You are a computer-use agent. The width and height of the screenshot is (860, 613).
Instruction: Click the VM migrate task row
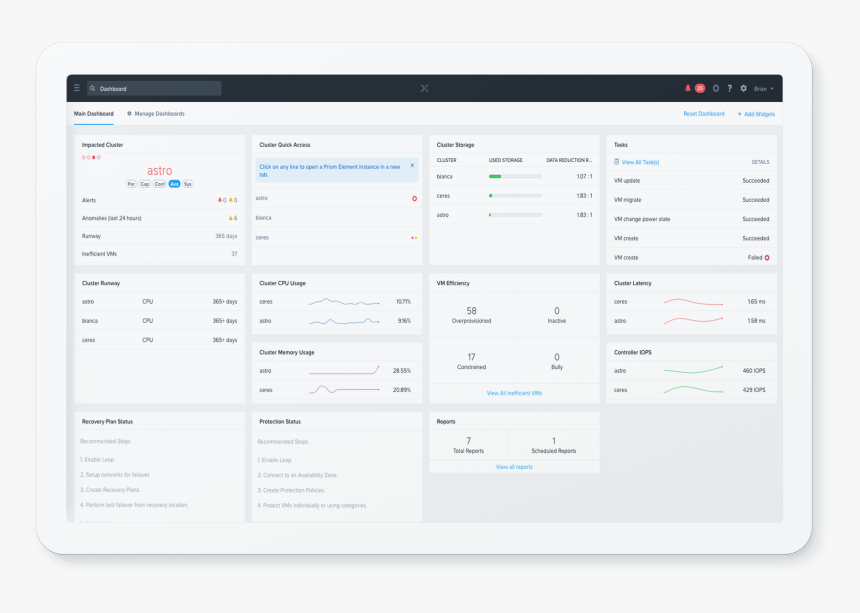click(x=692, y=200)
